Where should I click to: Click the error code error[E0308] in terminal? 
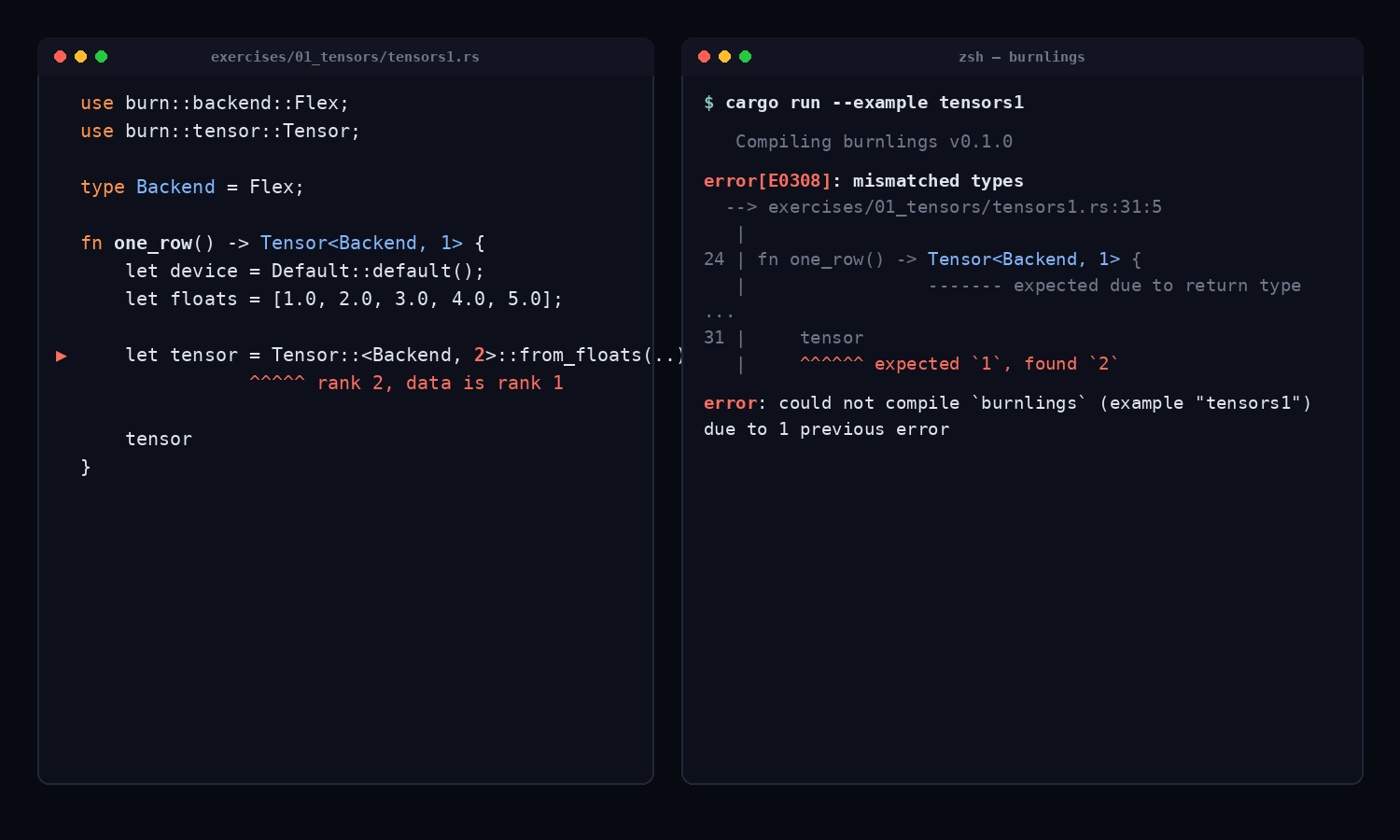pyautogui.click(x=767, y=181)
